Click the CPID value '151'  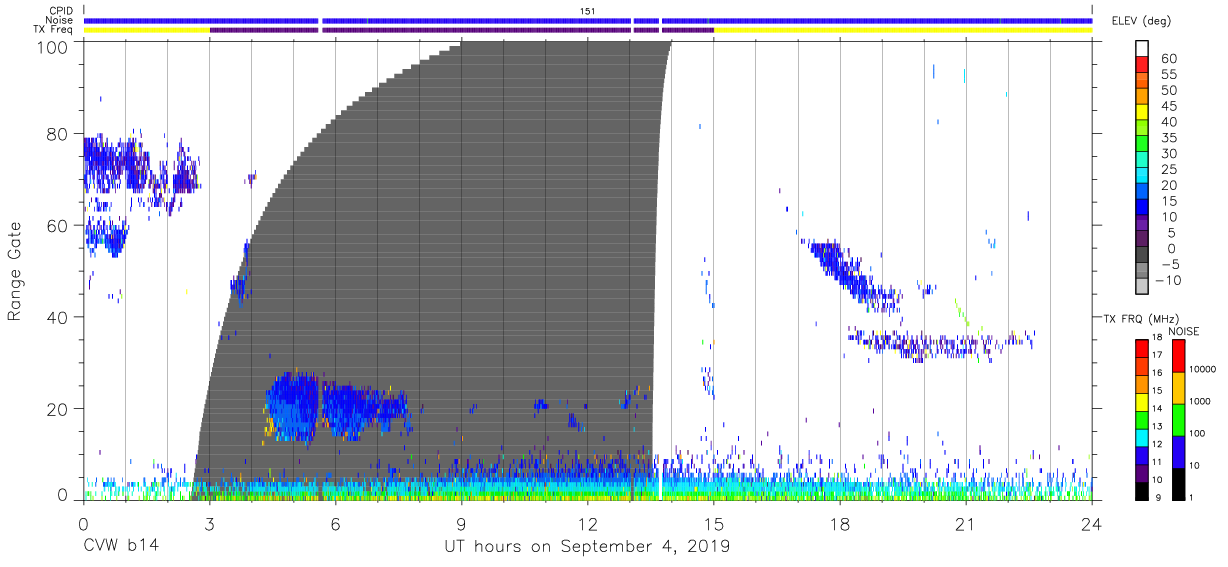[x=587, y=10]
